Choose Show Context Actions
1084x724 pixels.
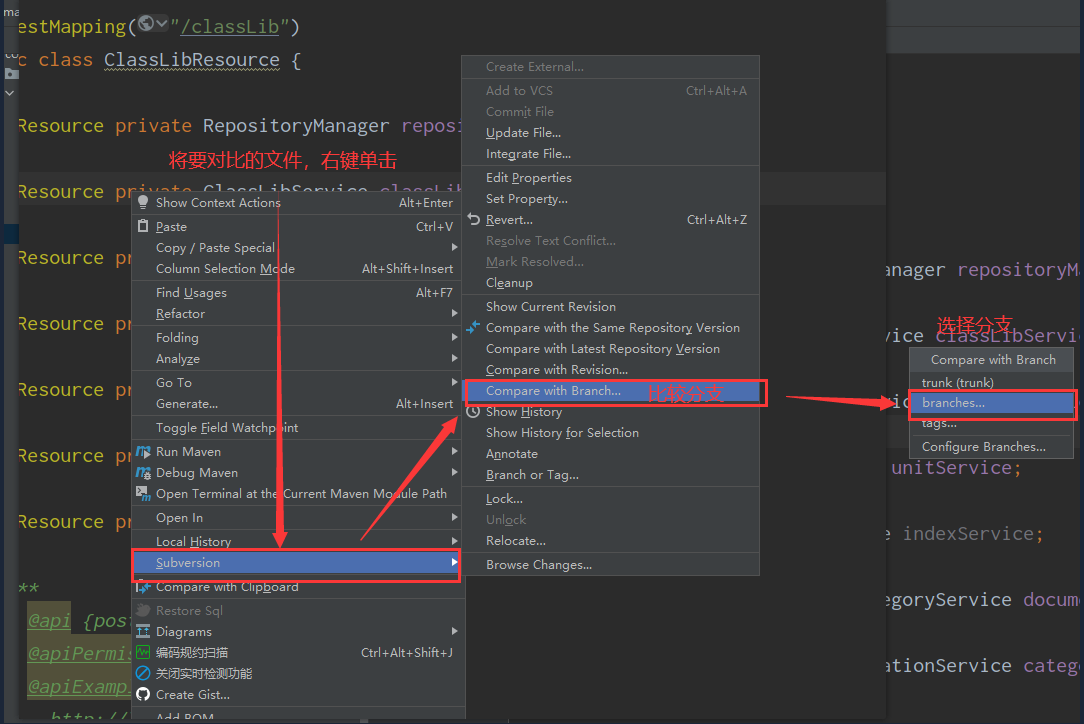pyautogui.click(x=296, y=203)
